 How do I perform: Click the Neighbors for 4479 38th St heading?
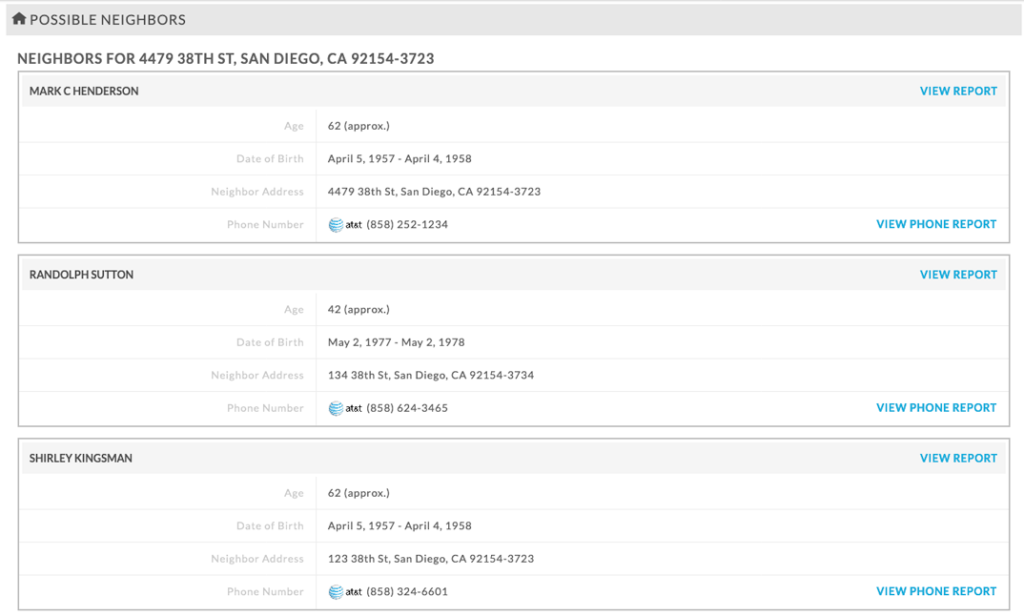tap(225, 59)
